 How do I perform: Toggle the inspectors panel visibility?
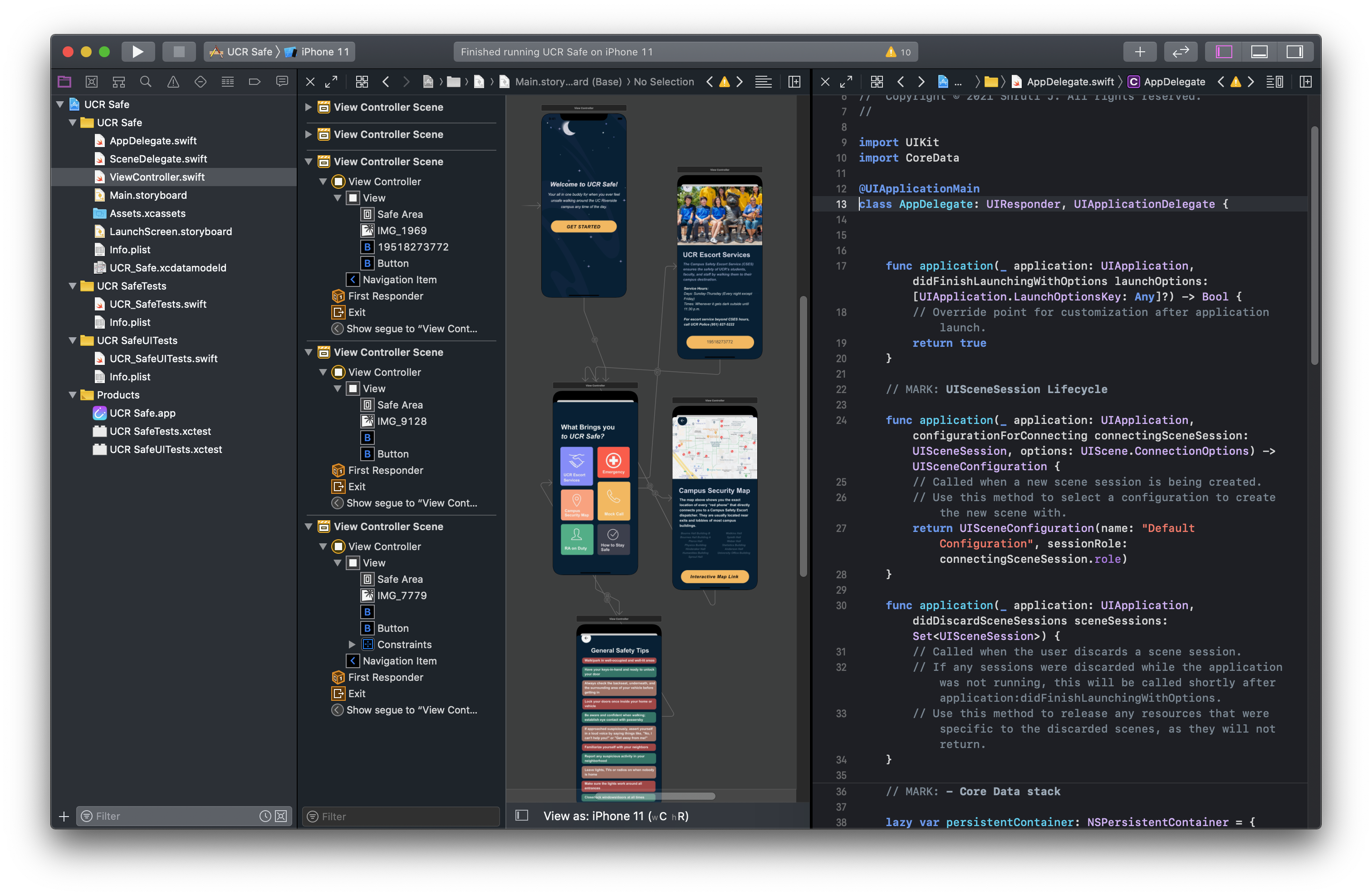pos(1294,52)
